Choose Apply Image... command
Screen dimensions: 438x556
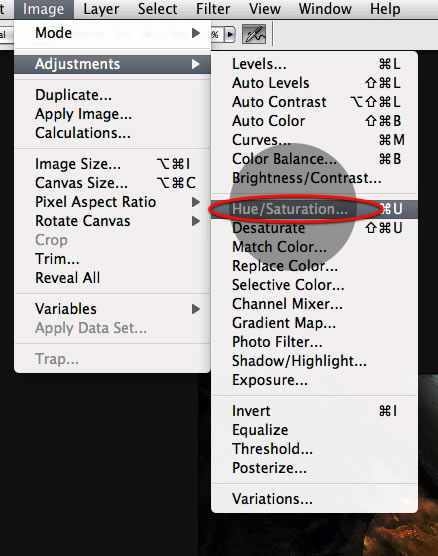(112, 114)
